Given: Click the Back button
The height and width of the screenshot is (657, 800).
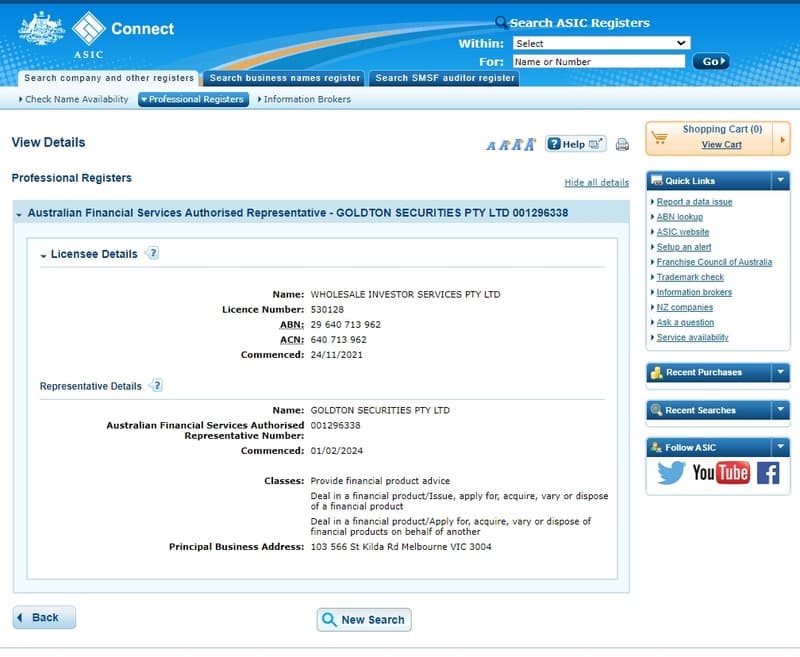Looking at the screenshot, I should pyautogui.click(x=44, y=617).
